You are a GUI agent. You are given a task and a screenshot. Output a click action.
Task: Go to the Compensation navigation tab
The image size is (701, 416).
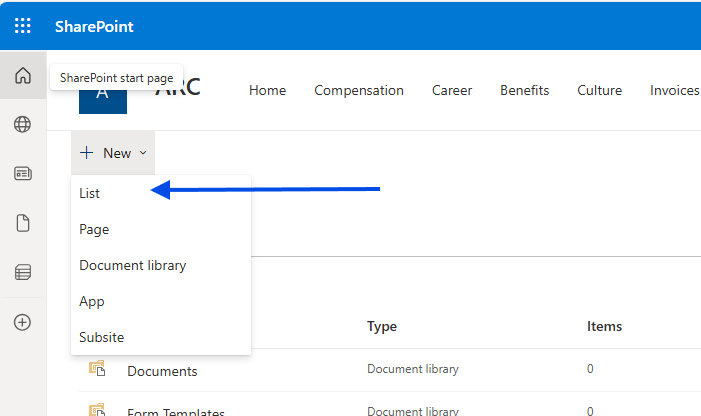pos(359,90)
